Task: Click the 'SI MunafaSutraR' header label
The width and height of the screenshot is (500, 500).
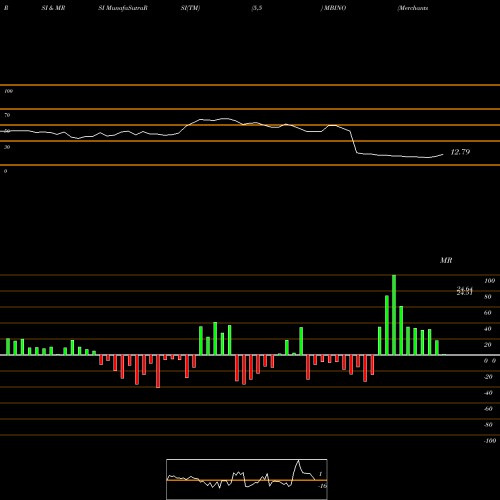Action: [123, 8]
